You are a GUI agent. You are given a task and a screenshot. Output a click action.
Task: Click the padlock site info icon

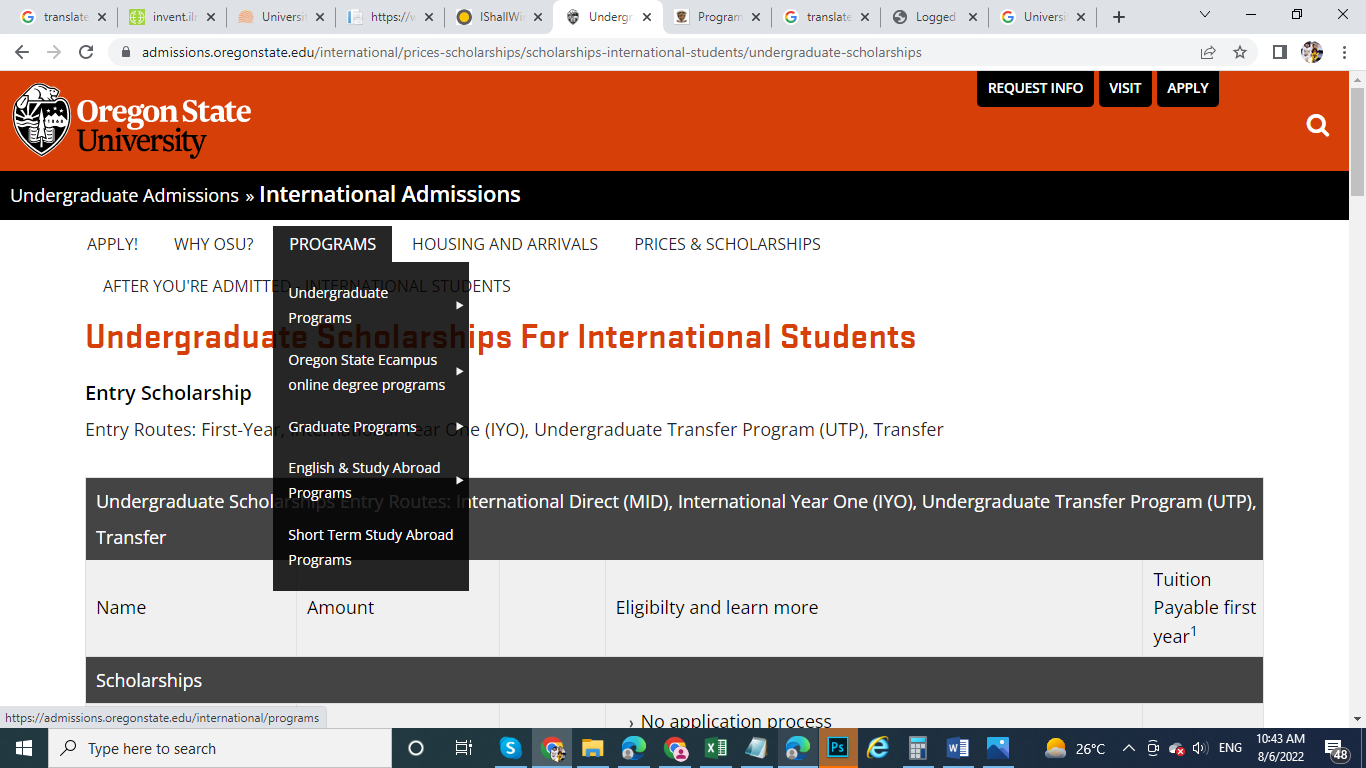[126, 52]
